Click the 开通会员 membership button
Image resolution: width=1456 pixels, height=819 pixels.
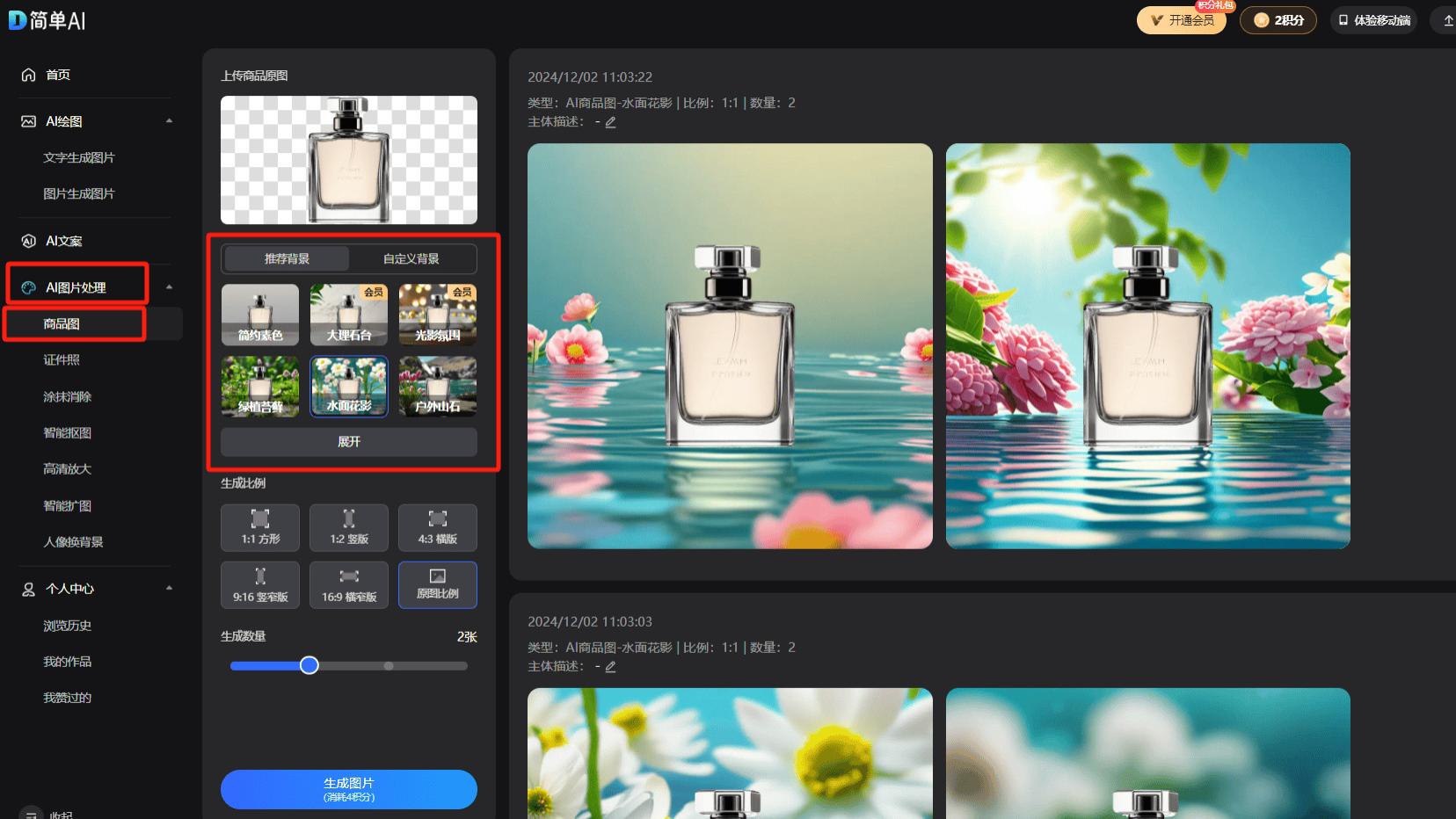1181,20
